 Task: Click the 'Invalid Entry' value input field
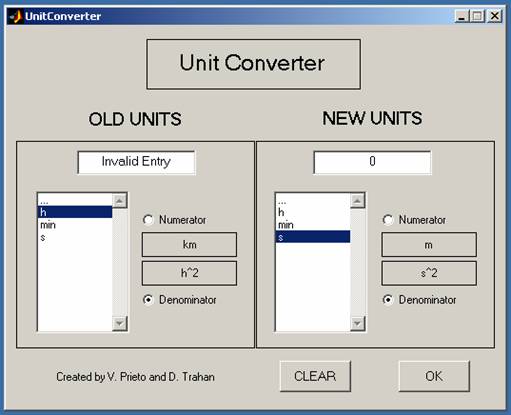pos(136,162)
